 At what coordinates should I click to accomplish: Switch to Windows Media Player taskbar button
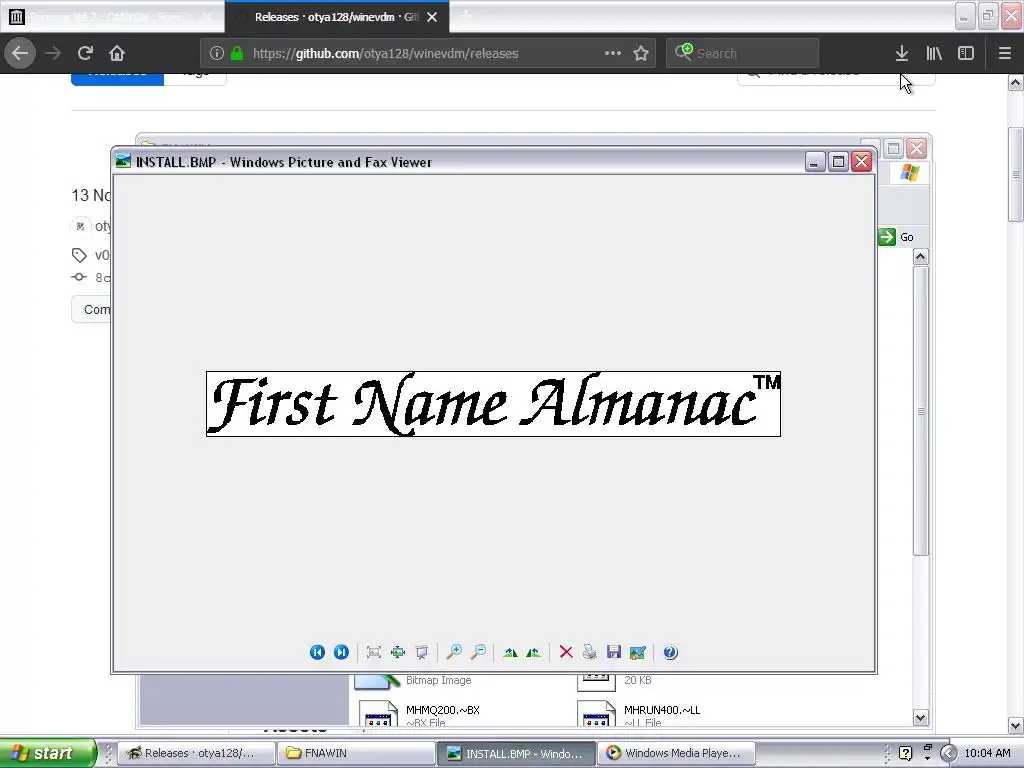[677, 753]
